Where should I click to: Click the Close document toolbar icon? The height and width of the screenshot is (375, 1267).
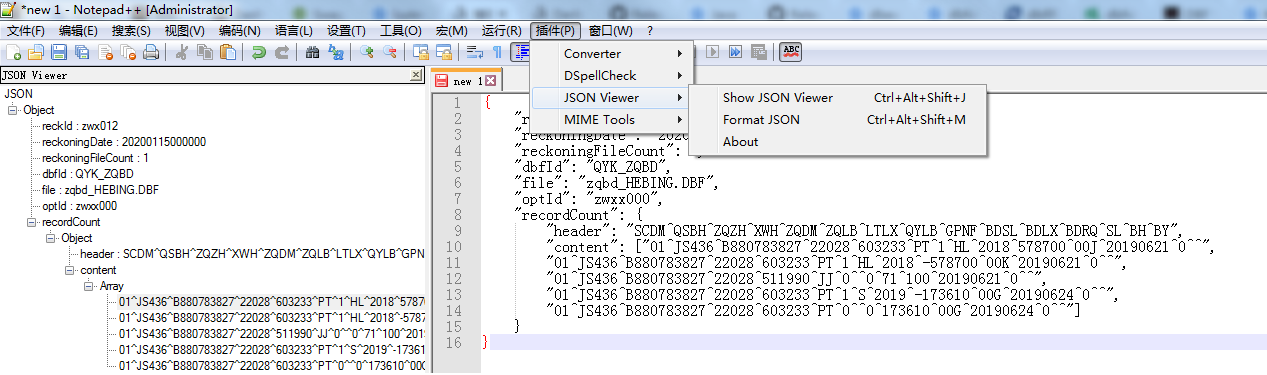(105, 52)
